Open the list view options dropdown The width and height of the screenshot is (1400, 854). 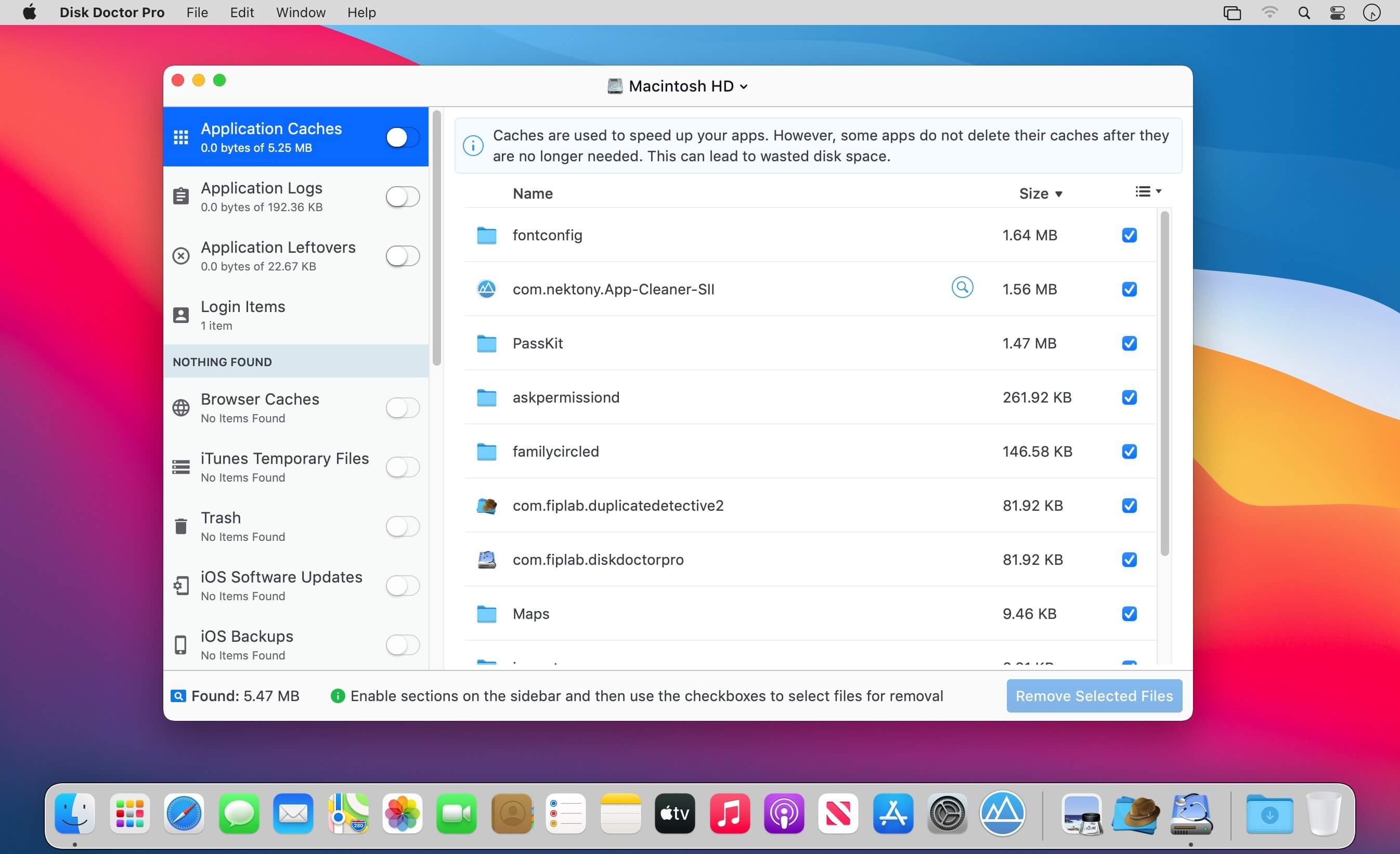click(x=1148, y=192)
